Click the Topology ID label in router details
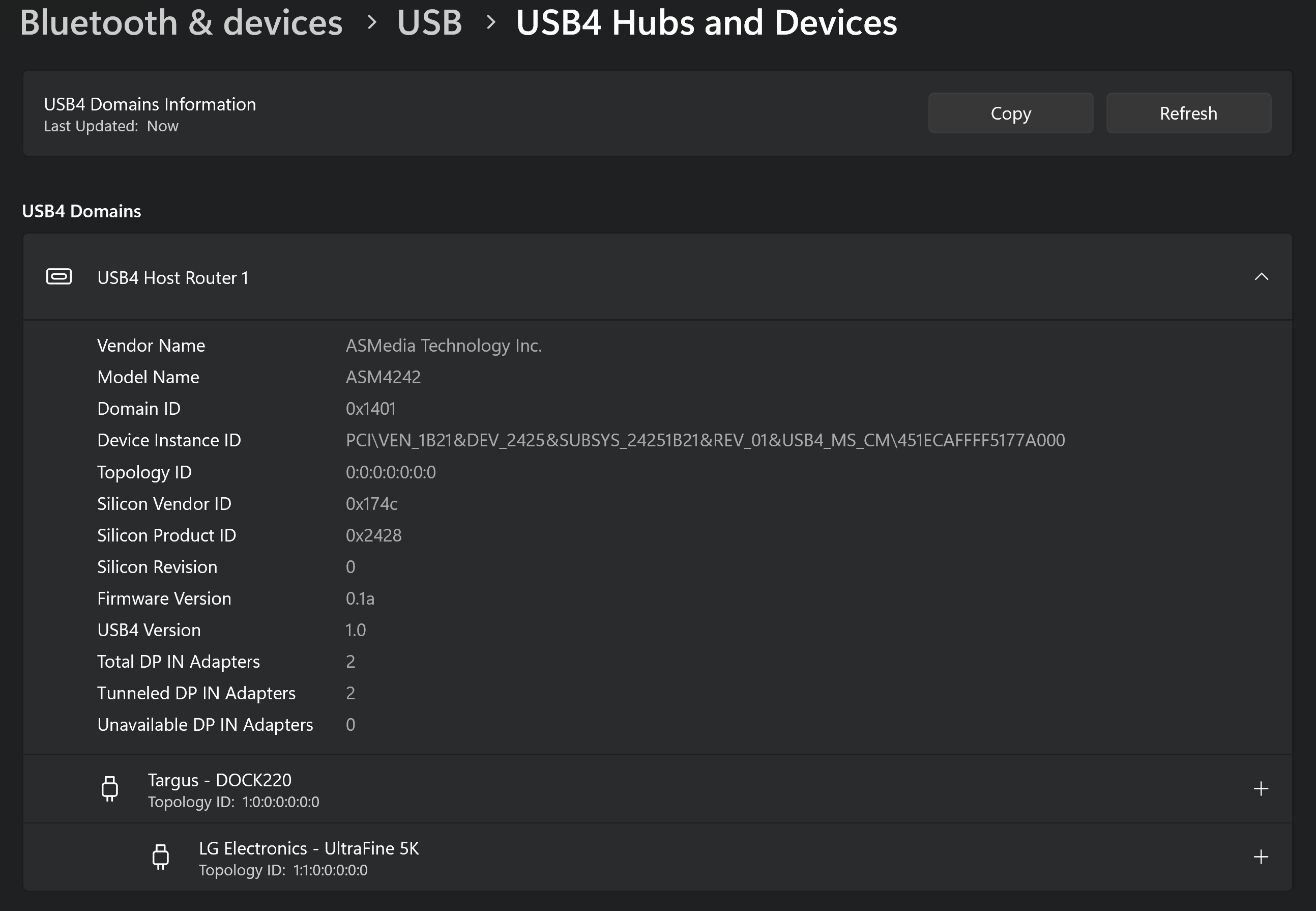The image size is (1316, 911). point(144,473)
